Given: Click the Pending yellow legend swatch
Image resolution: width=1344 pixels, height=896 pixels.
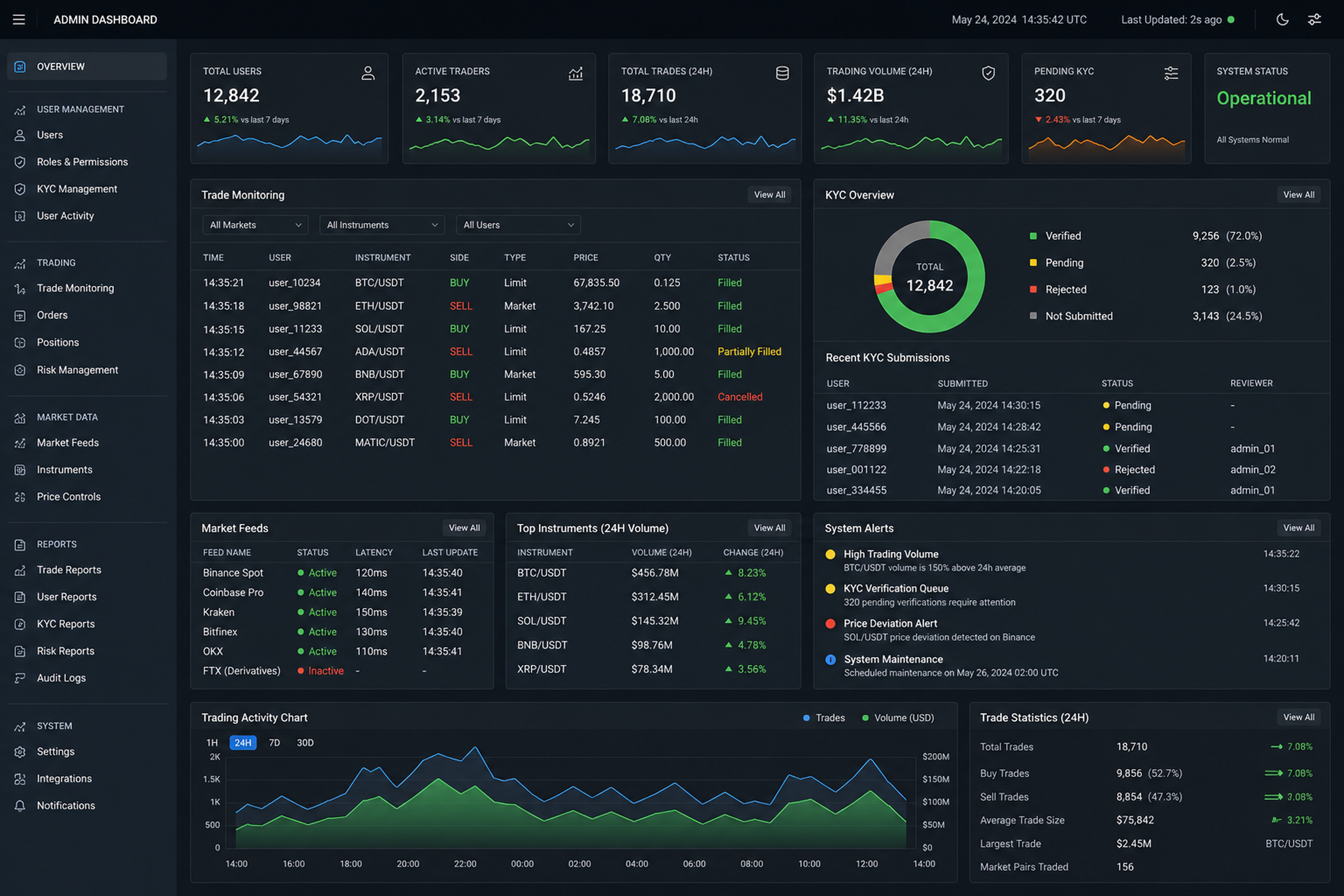Looking at the screenshot, I should [x=1033, y=263].
